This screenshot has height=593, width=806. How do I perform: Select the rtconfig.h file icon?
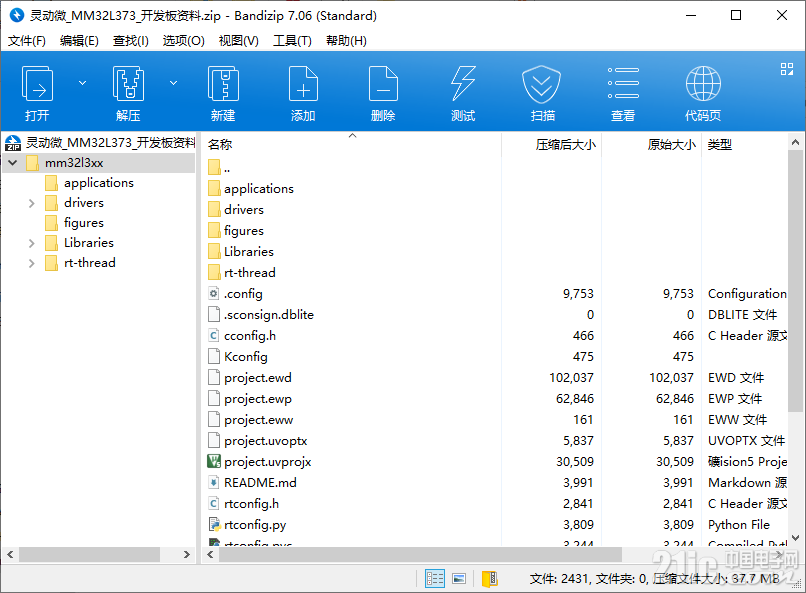pos(214,504)
